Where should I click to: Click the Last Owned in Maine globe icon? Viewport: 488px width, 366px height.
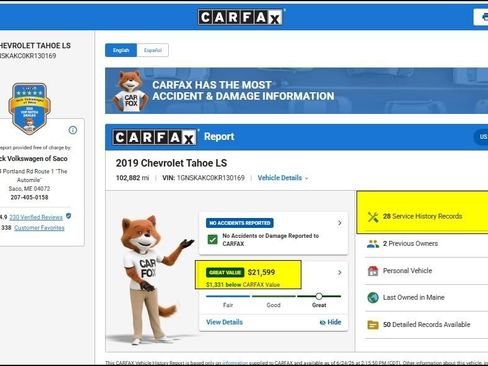[x=373, y=297]
